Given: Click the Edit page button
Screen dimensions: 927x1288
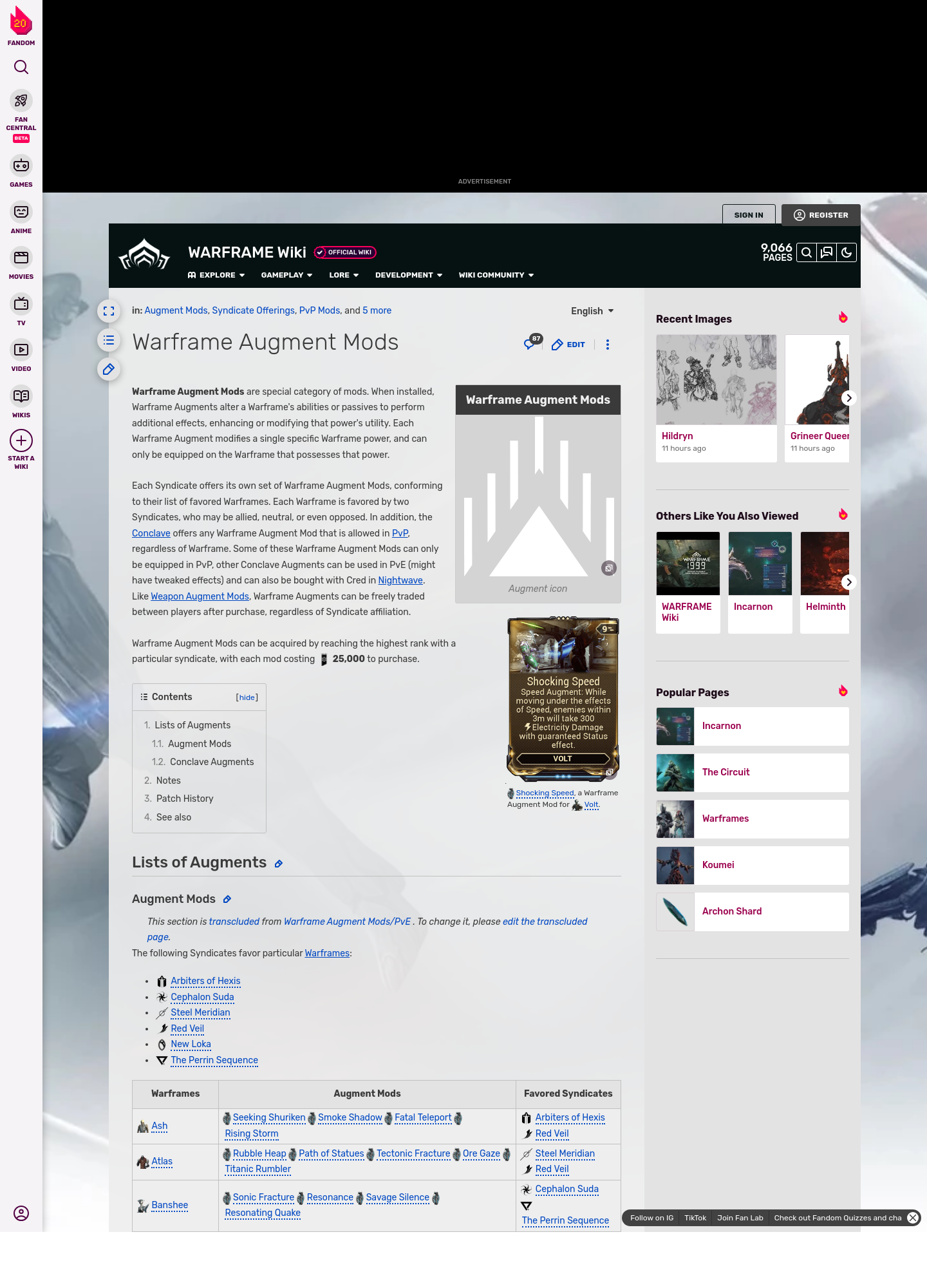Looking at the screenshot, I should pyautogui.click(x=568, y=345).
